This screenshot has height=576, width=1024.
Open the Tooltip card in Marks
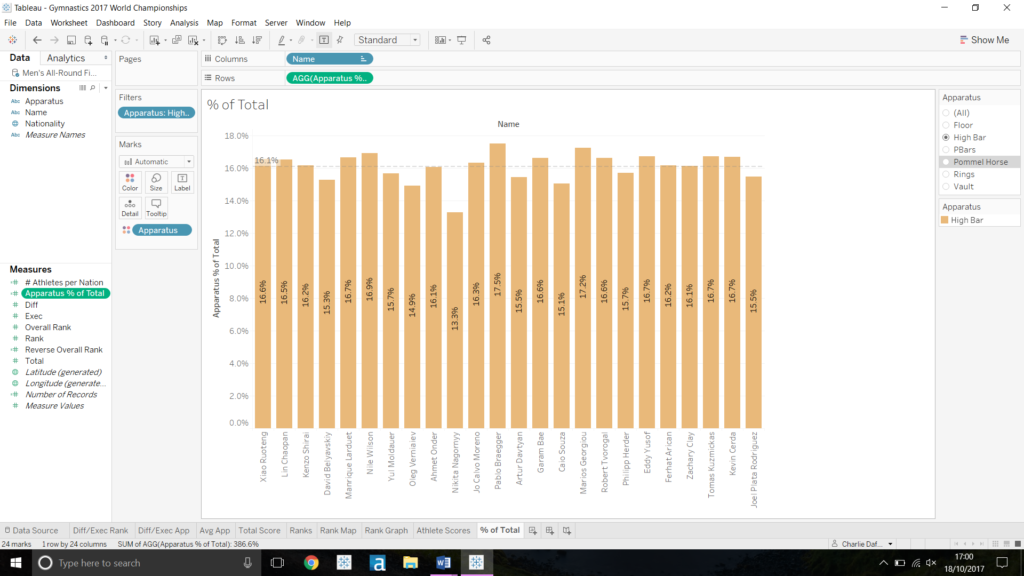pos(156,208)
